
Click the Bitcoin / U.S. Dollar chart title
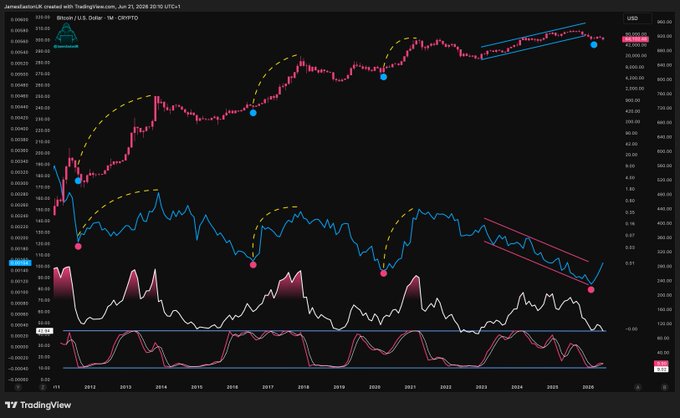coord(97,18)
